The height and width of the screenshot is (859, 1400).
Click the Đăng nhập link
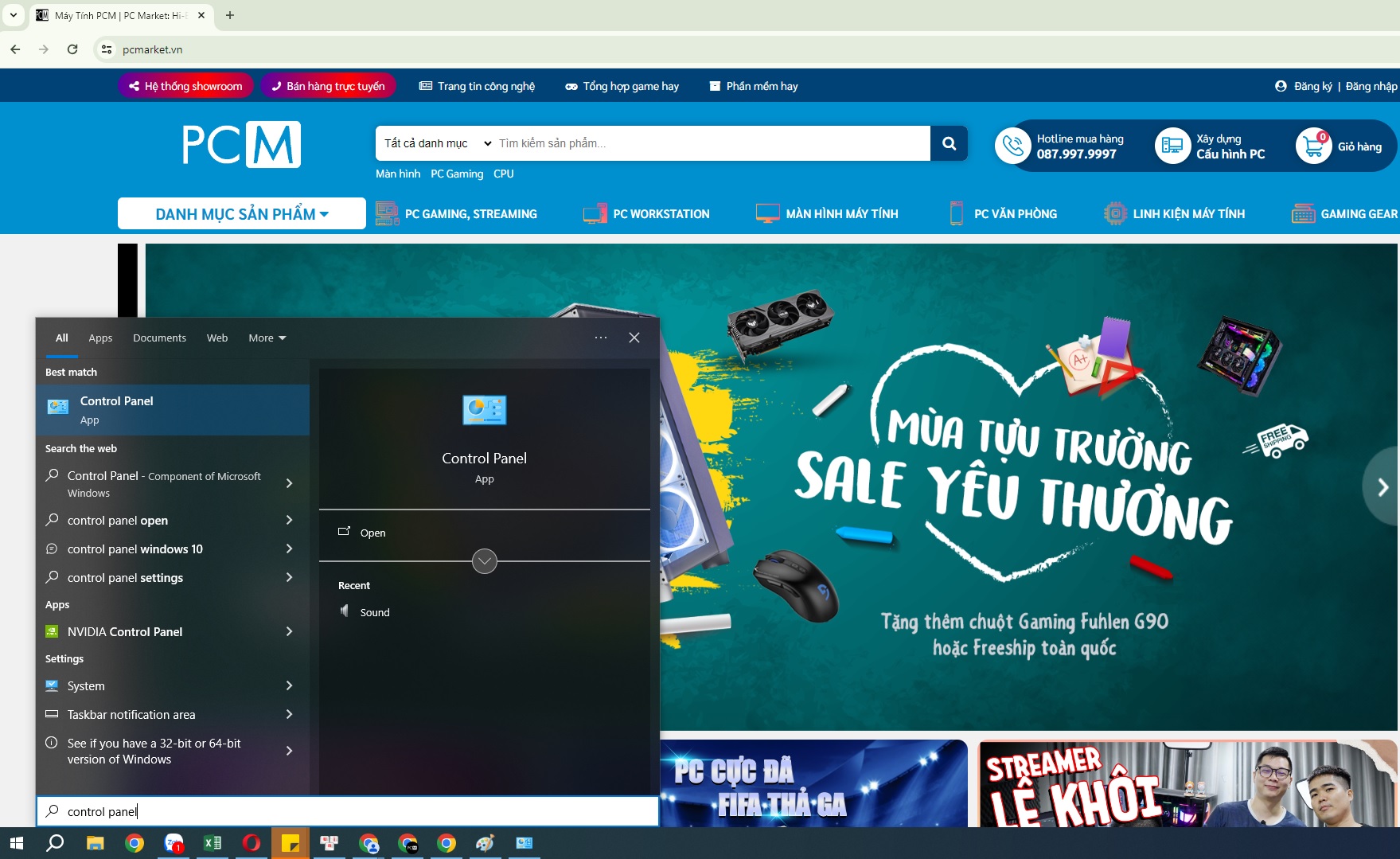1371,86
